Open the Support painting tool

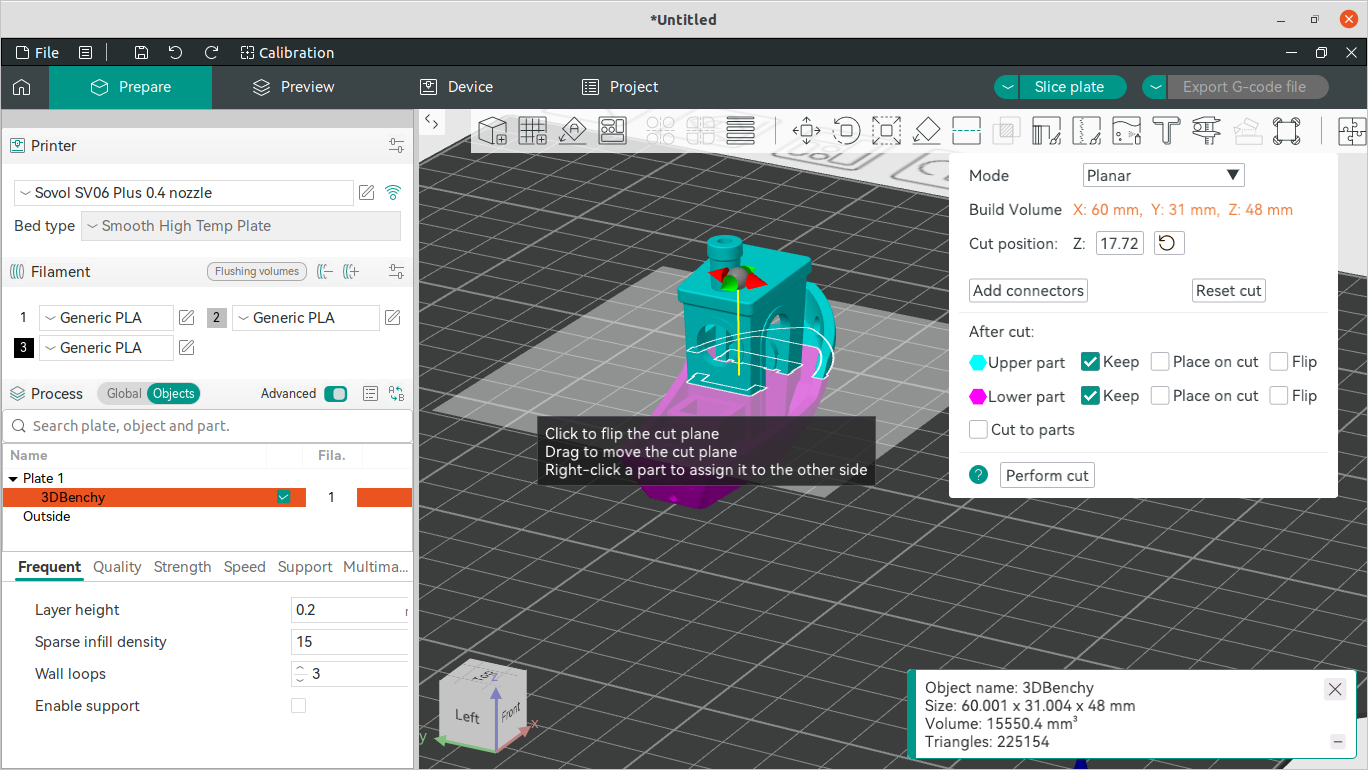coord(1046,130)
